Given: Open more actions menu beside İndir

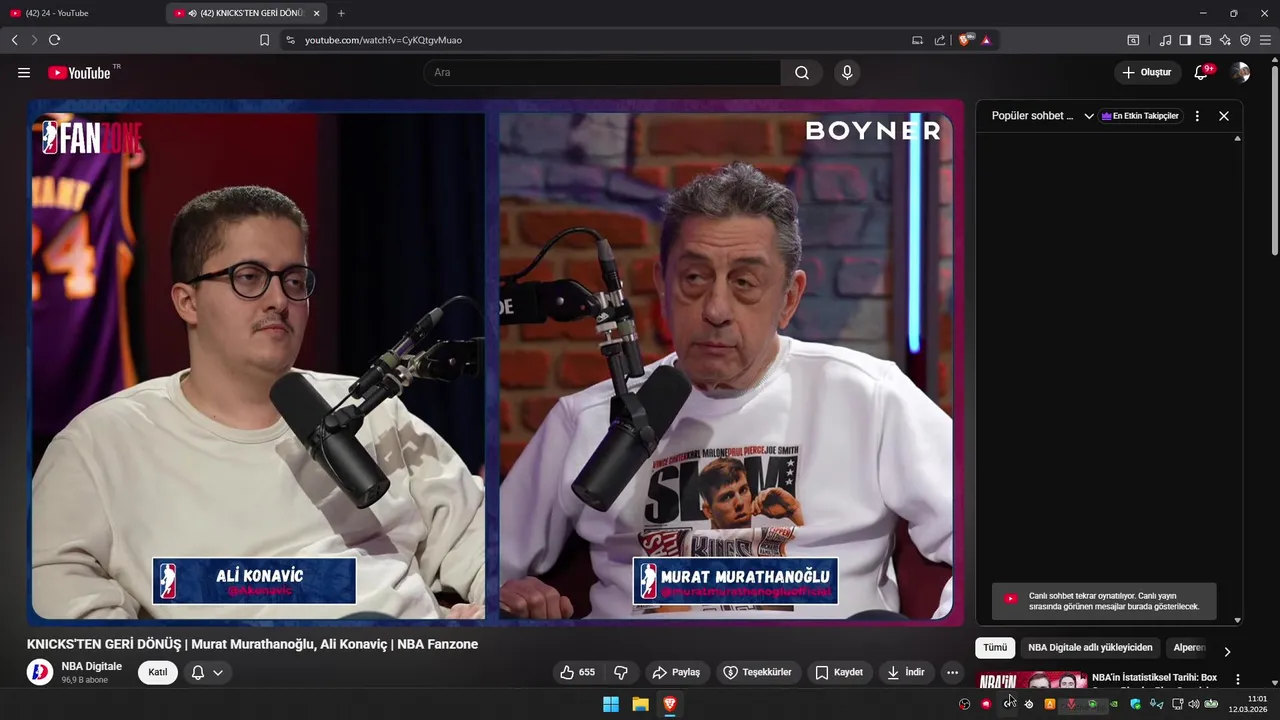Looking at the screenshot, I should point(952,672).
